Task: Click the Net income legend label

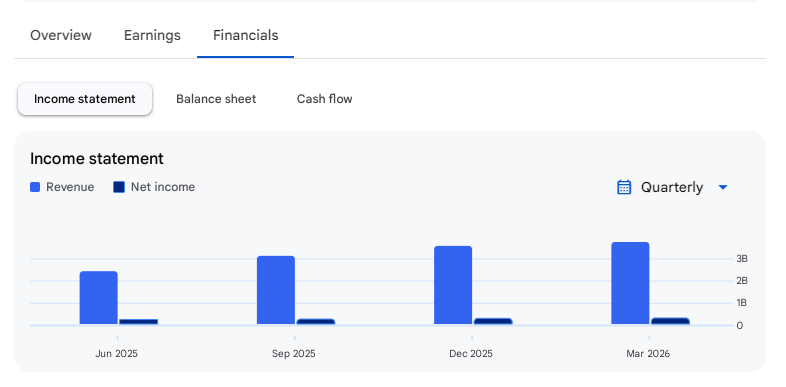Action: (x=163, y=187)
